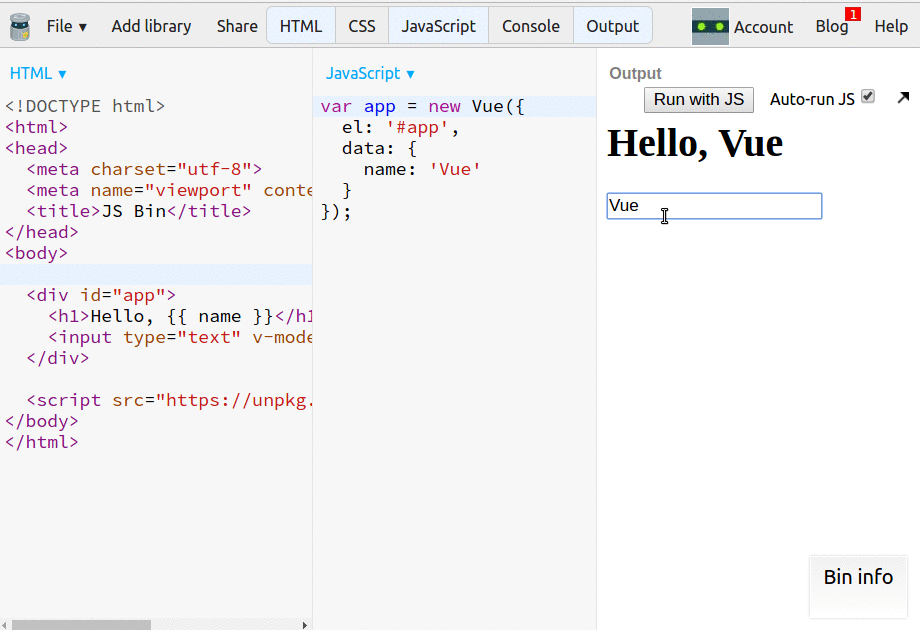Image resolution: width=920 pixels, height=630 pixels.
Task: Toggle the Console panel button
Action: (531, 26)
